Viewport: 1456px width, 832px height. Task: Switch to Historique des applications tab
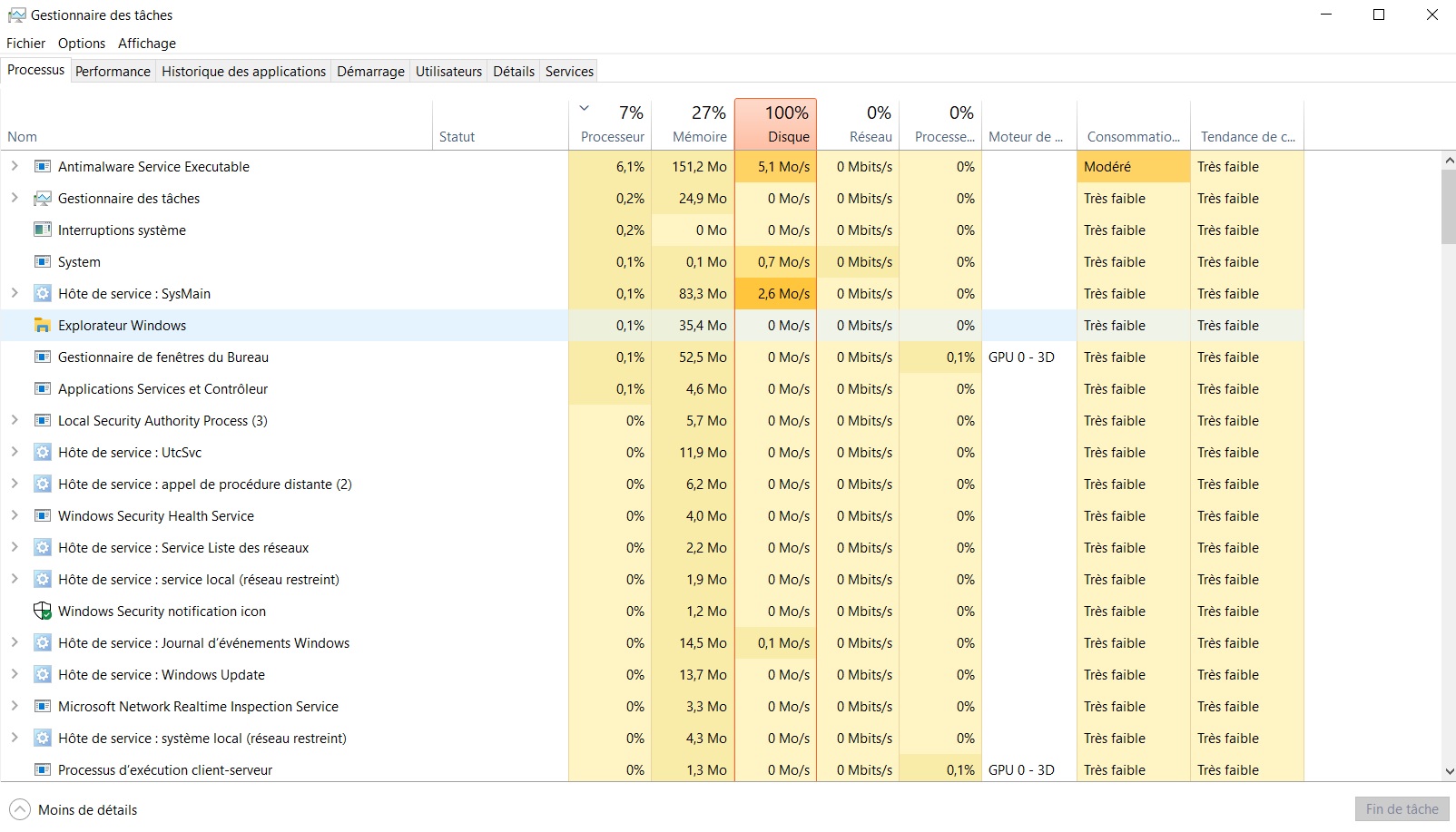(x=243, y=72)
